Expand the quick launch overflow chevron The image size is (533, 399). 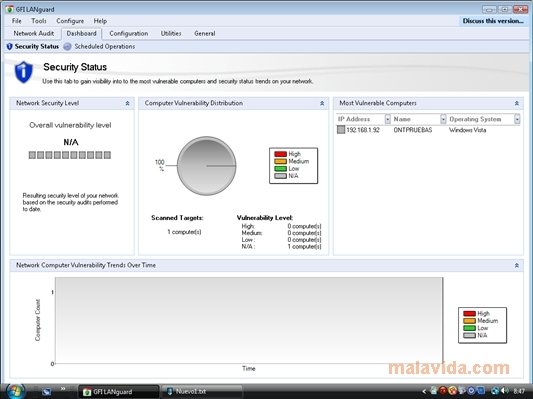click(63, 388)
